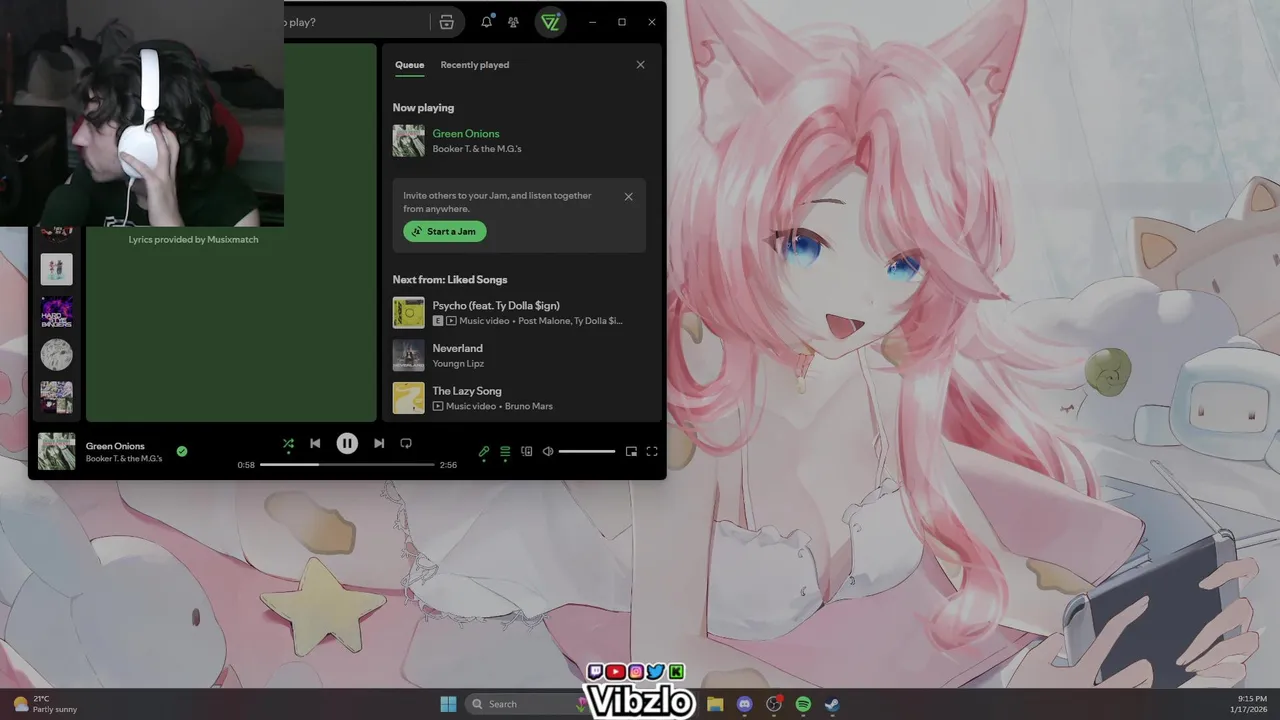Open Booker T. & the M.G.'s in player bar
This screenshot has height=720, width=1280.
124,459
